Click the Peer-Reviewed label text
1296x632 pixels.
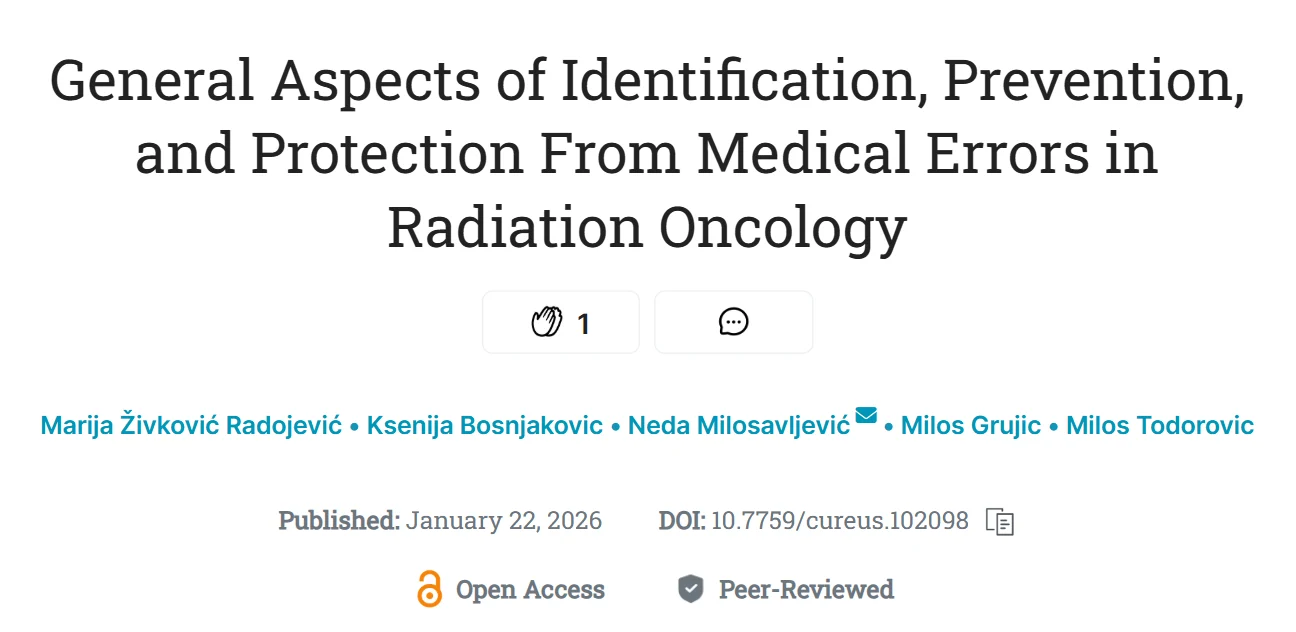click(x=806, y=589)
